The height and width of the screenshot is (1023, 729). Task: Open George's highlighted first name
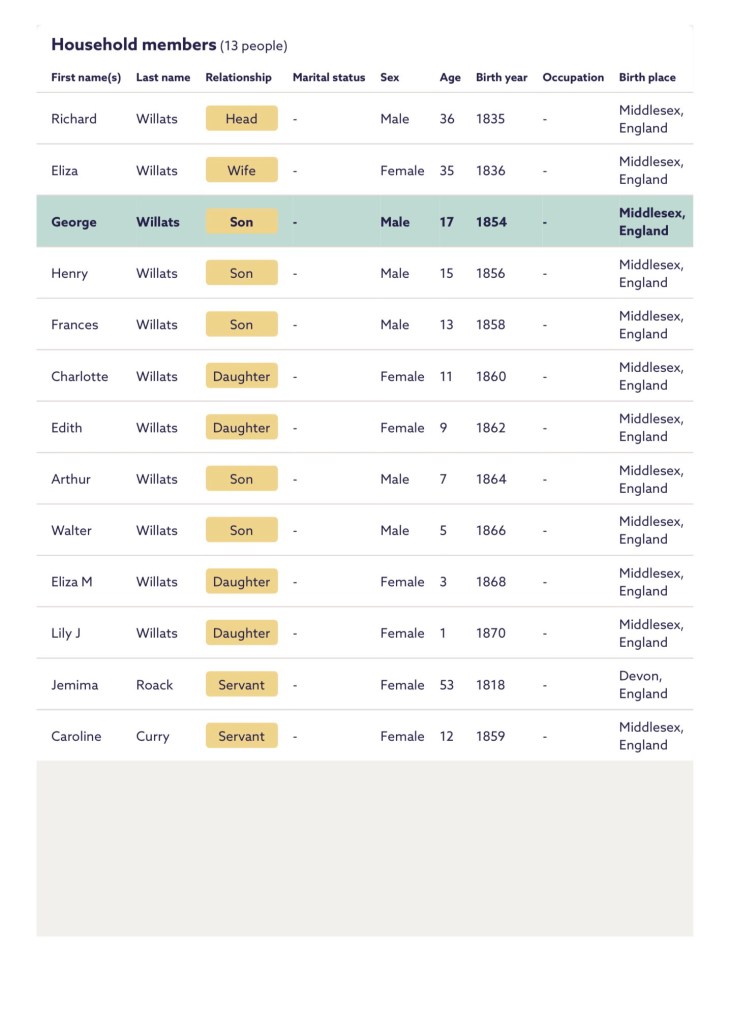point(74,222)
